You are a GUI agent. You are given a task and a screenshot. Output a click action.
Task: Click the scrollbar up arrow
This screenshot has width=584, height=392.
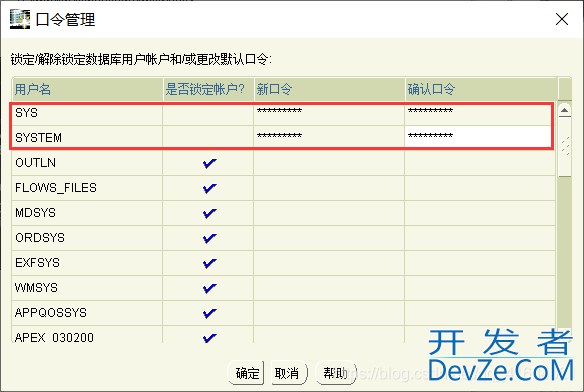tap(565, 110)
